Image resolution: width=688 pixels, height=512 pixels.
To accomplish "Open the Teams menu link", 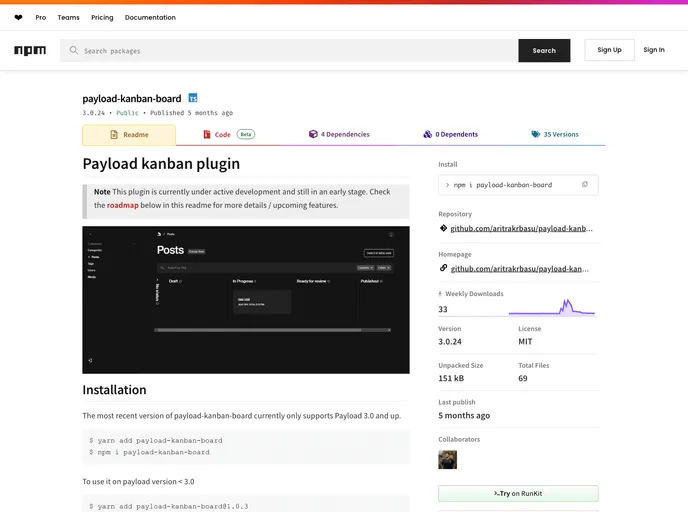I will 68,18.
